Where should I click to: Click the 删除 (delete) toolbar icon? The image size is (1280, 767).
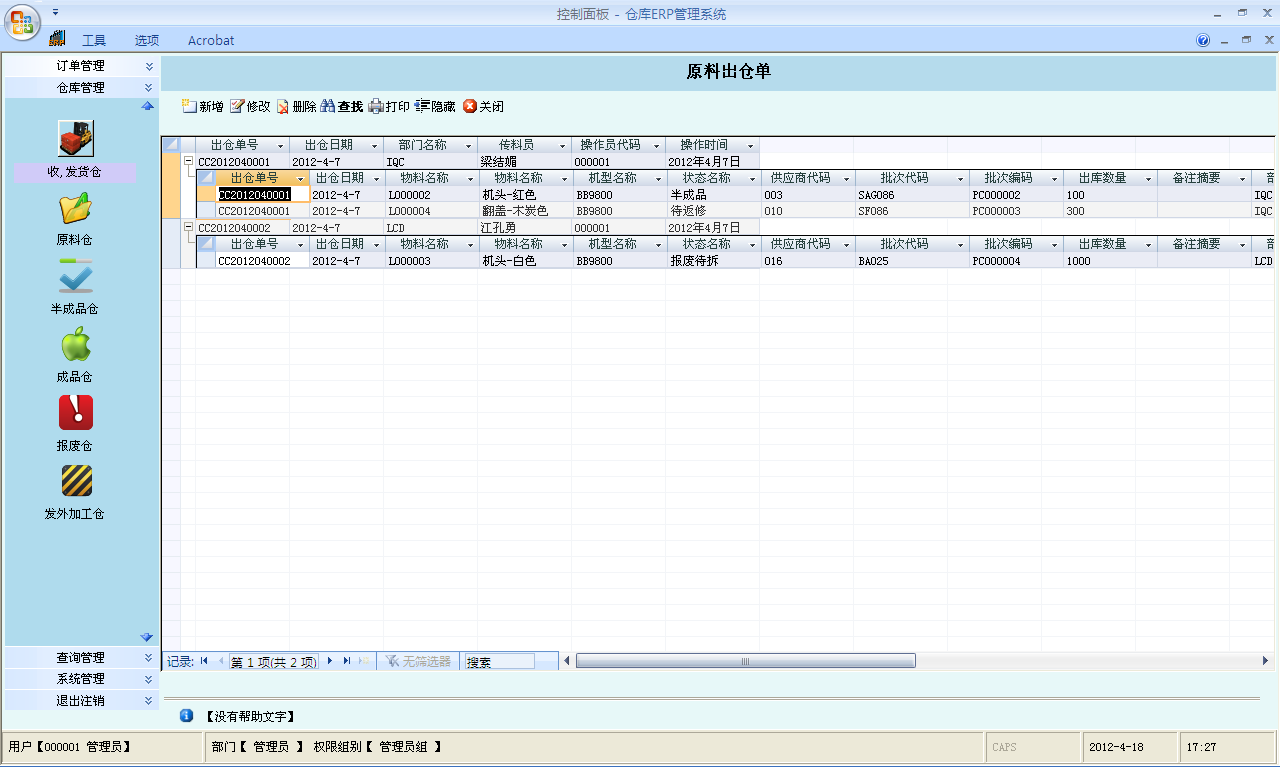point(283,106)
